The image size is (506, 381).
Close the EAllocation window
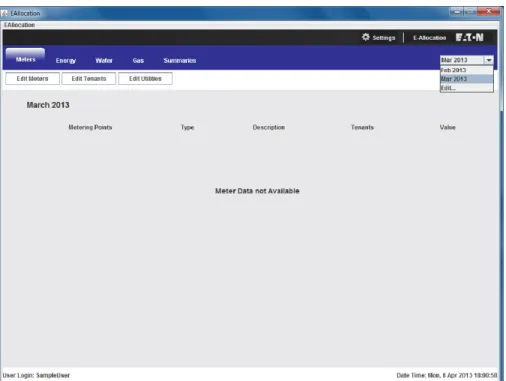point(488,12)
